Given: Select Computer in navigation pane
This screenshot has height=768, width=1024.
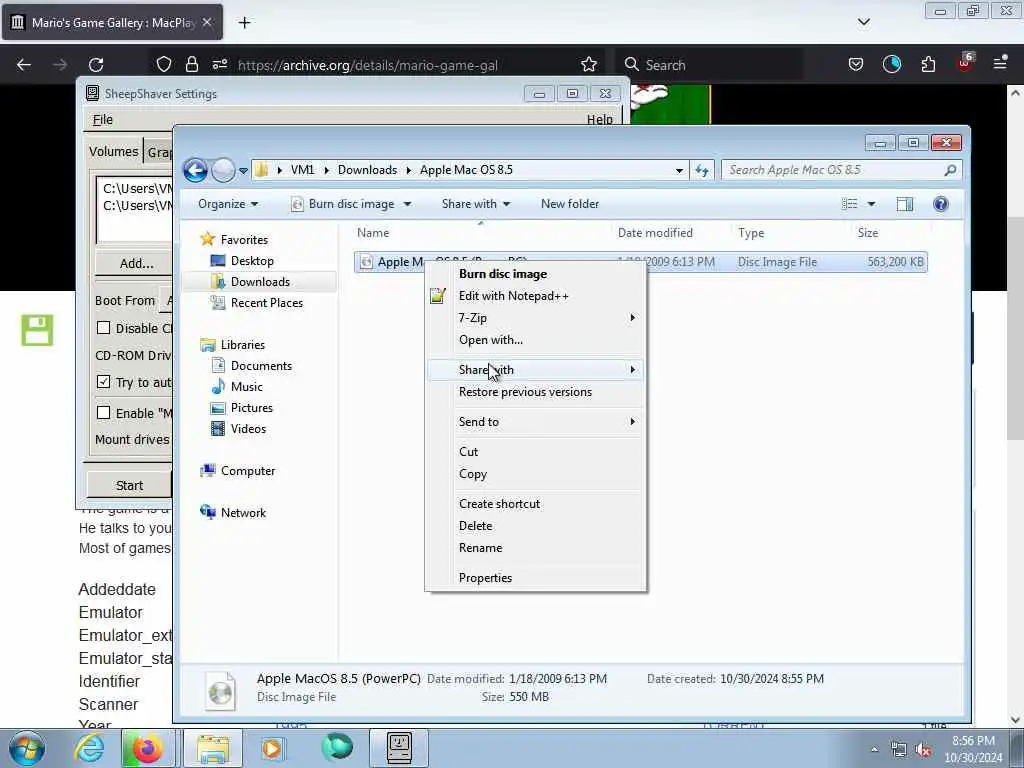Looking at the screenshot, I should click(x=248, y=471).
